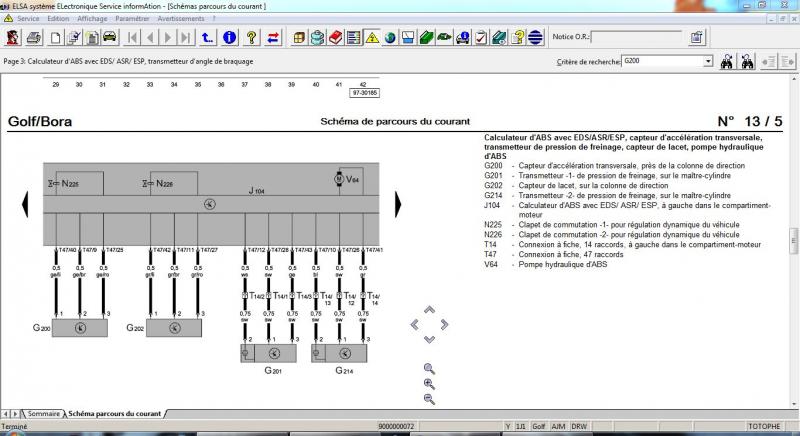Screen dimensions: 800x436
Task: Click the G214 label in diagram
Action: click(344, 370)
